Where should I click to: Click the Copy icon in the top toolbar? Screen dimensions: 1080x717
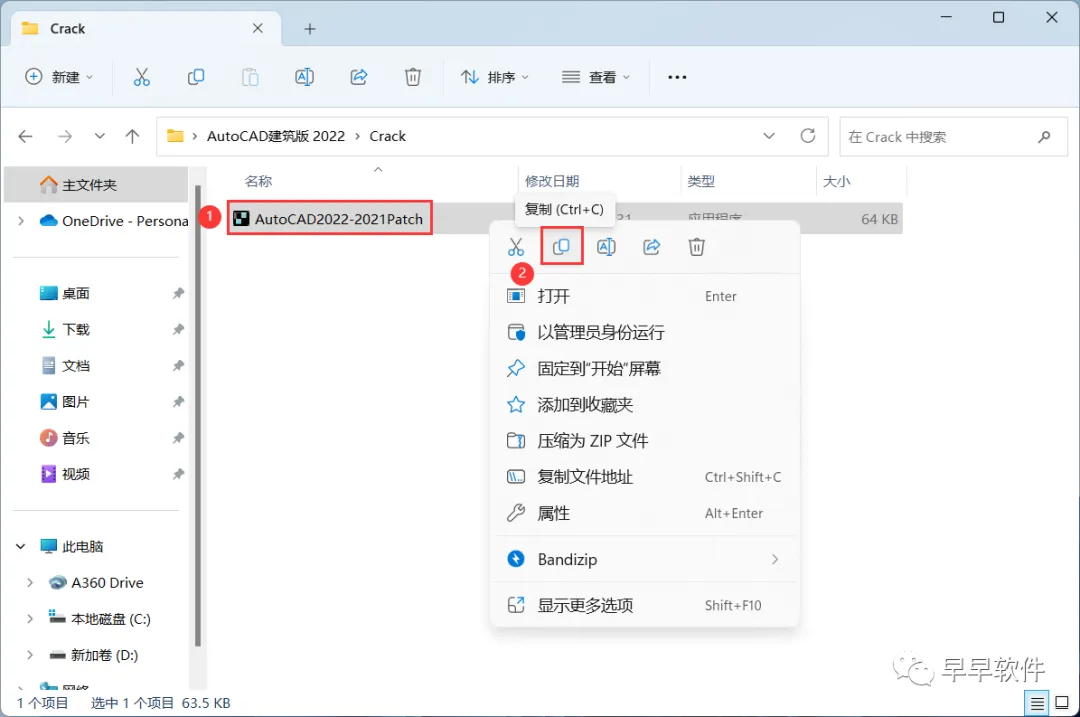pos(196,77)
